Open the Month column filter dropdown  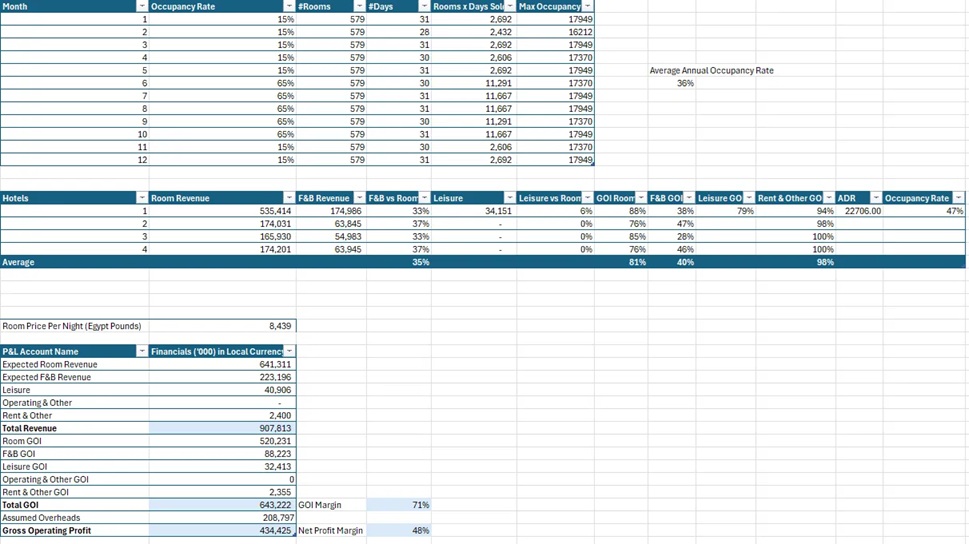pyautogui.click(x=142, y=6)
